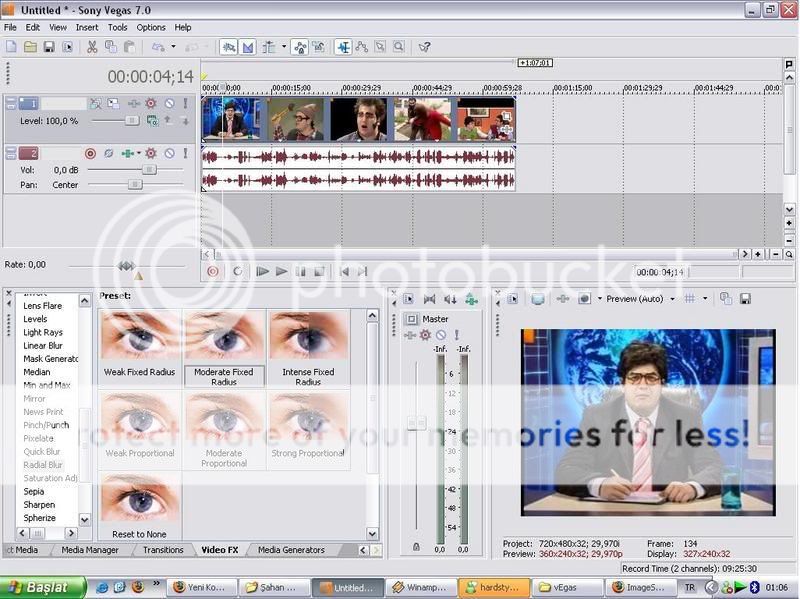
Task: Click Dim Output speaker icon in mixer
Action: click(450, 300)
